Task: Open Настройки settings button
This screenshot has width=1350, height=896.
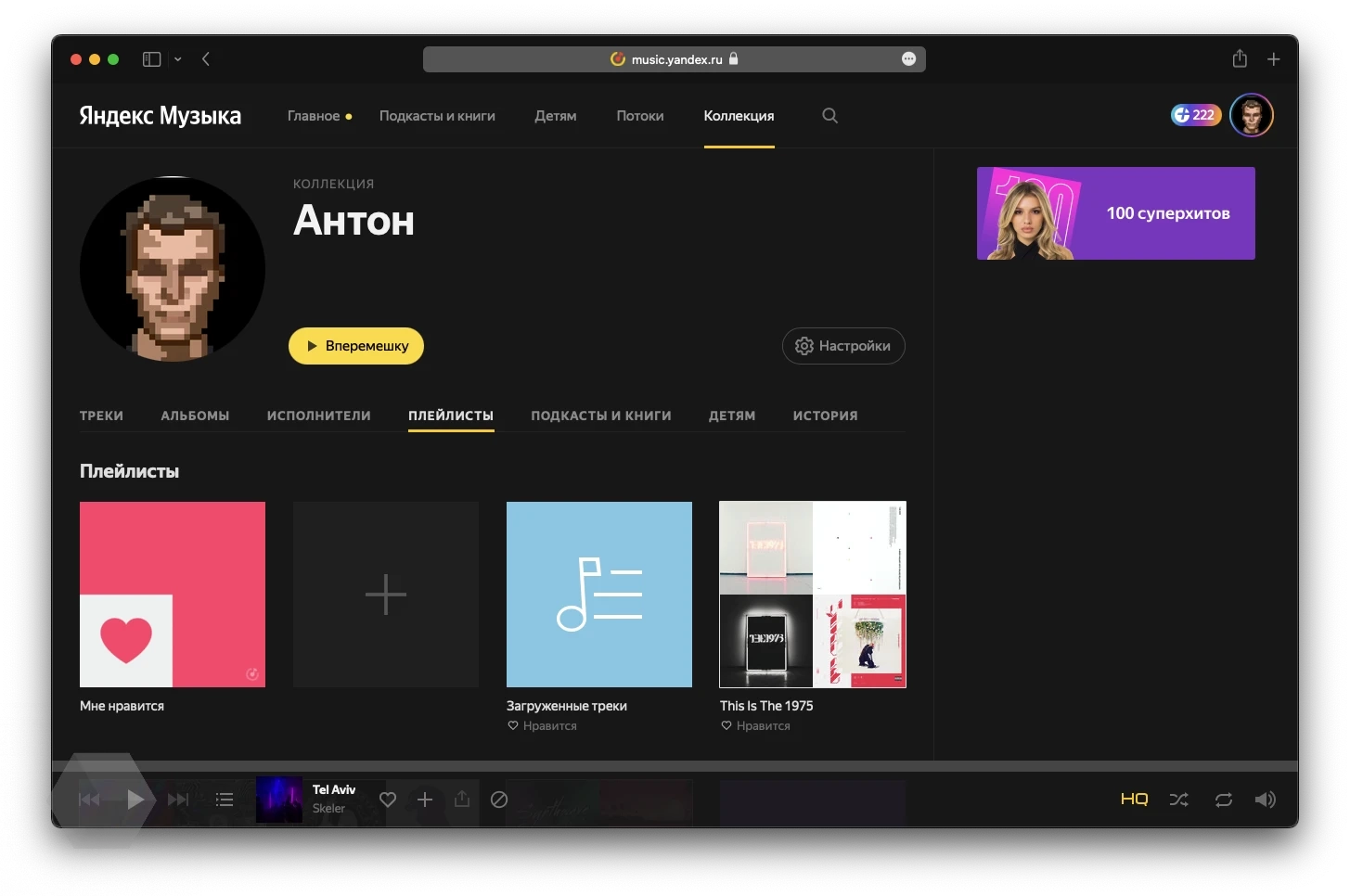Action: [x=843, y=346]
